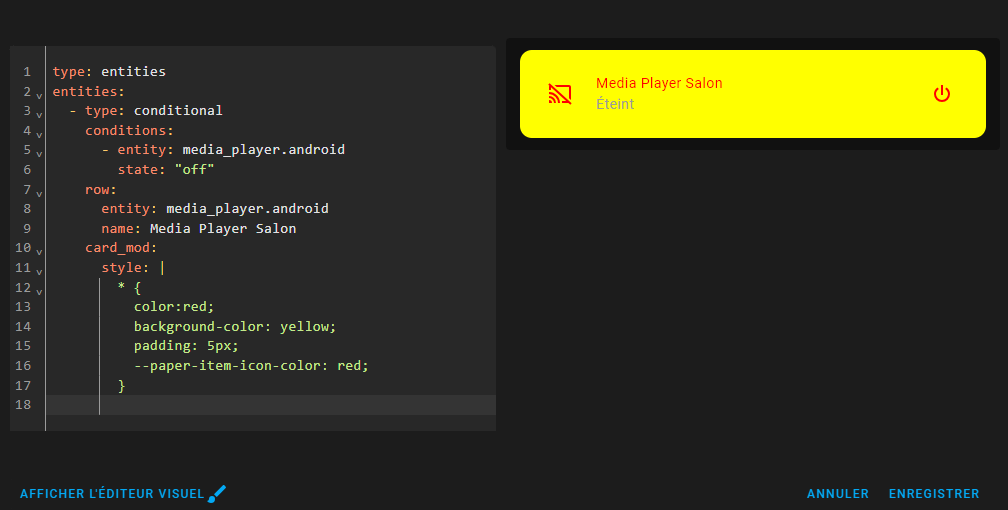Collapse fold arrow on line 5
This screenshot has height=510, width=1008.
(39, 154)
